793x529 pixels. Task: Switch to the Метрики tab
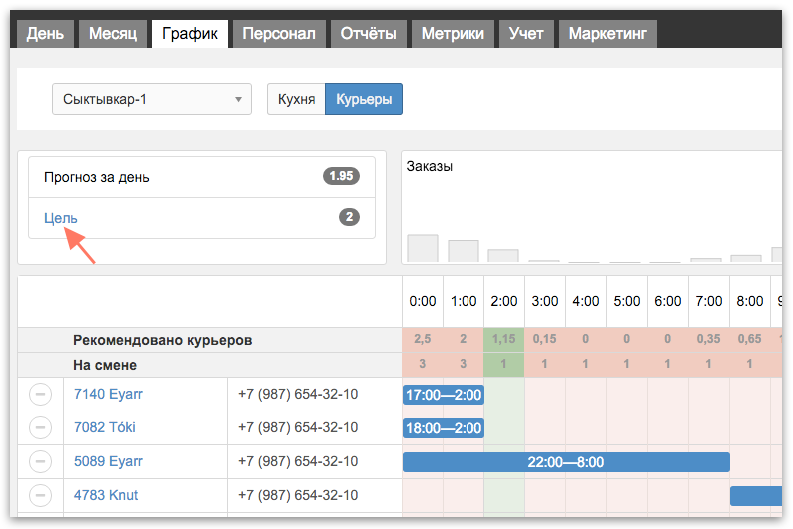[x=453, y=34]
